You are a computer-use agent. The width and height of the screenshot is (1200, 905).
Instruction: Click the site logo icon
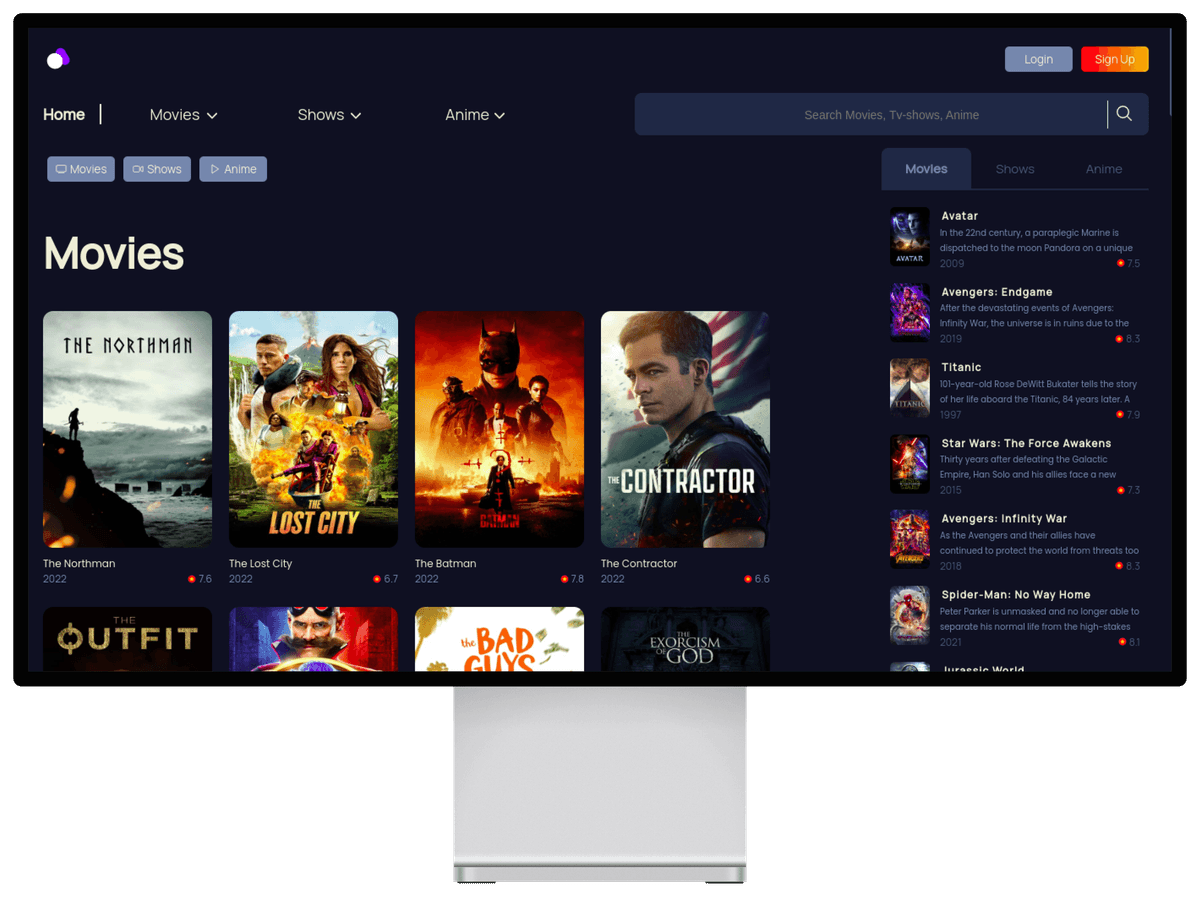58,59
